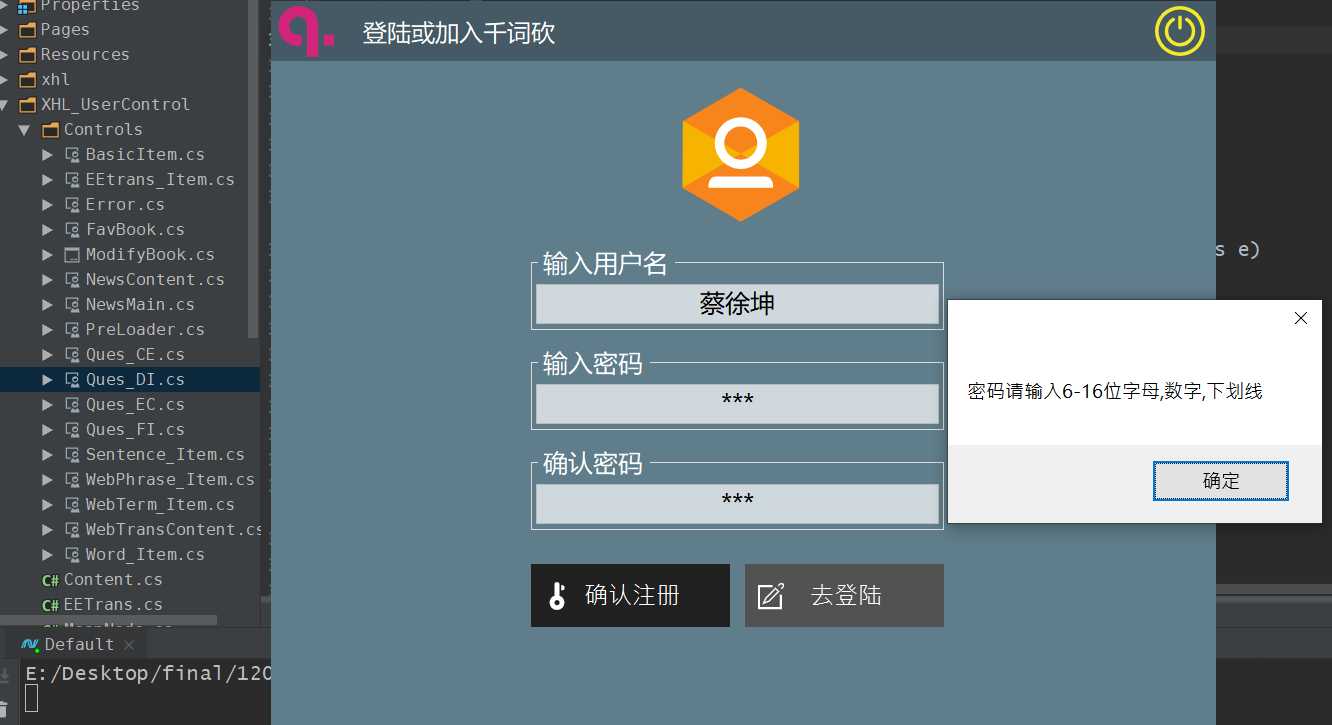Select the Pages folder icon
The image size is (1332, 725).
tap(28, 29)
